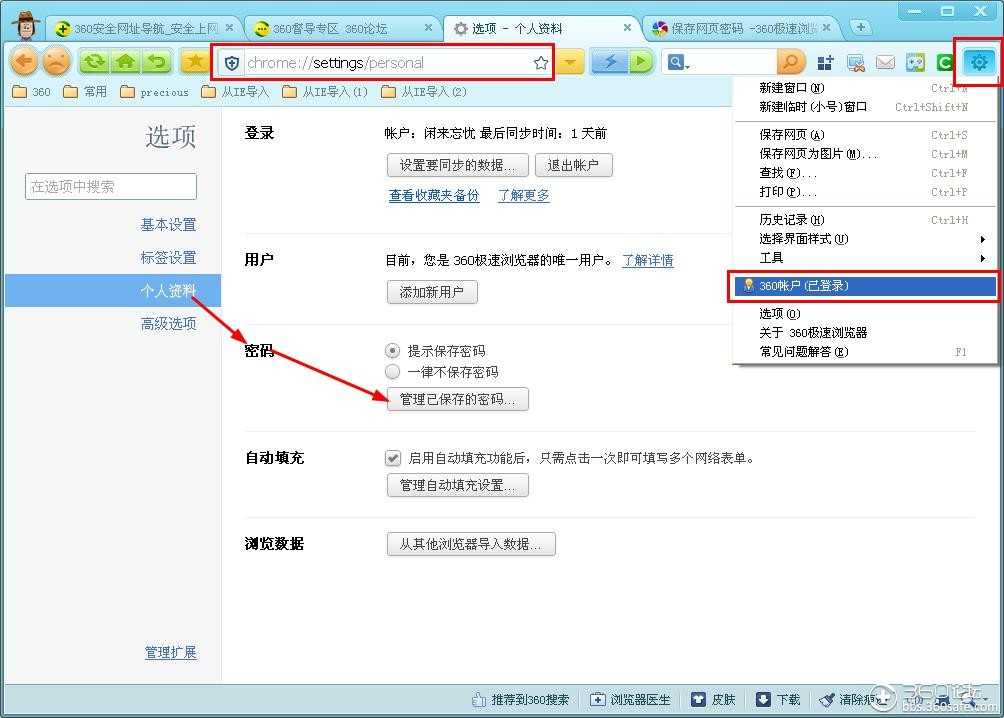1004x718 pixels.
Task: Click the orange forward face button
Action: click(x=57, y=62)
